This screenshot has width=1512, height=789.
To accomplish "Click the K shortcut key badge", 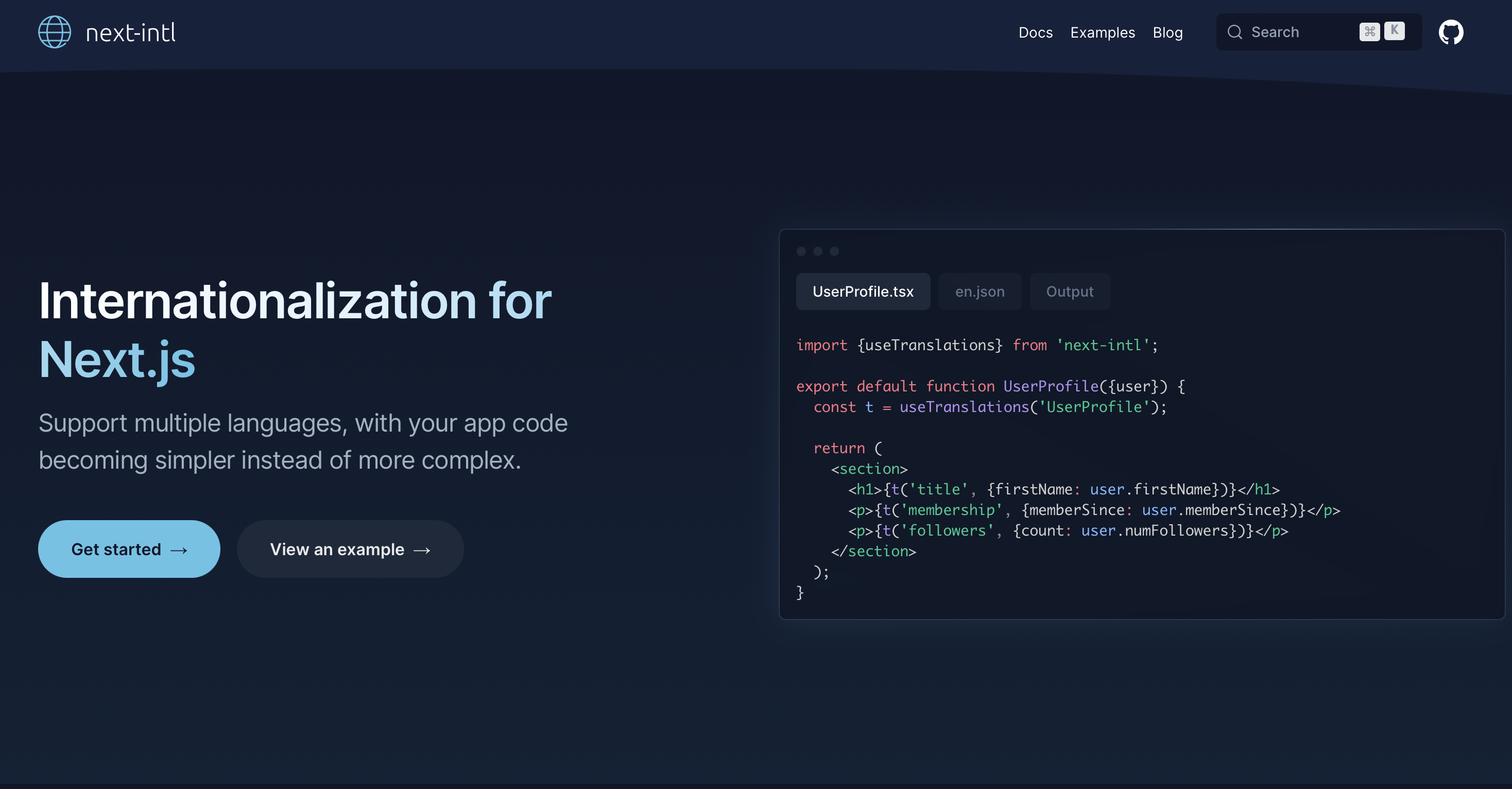I will pyautogui.click(x=1395, y=30).
